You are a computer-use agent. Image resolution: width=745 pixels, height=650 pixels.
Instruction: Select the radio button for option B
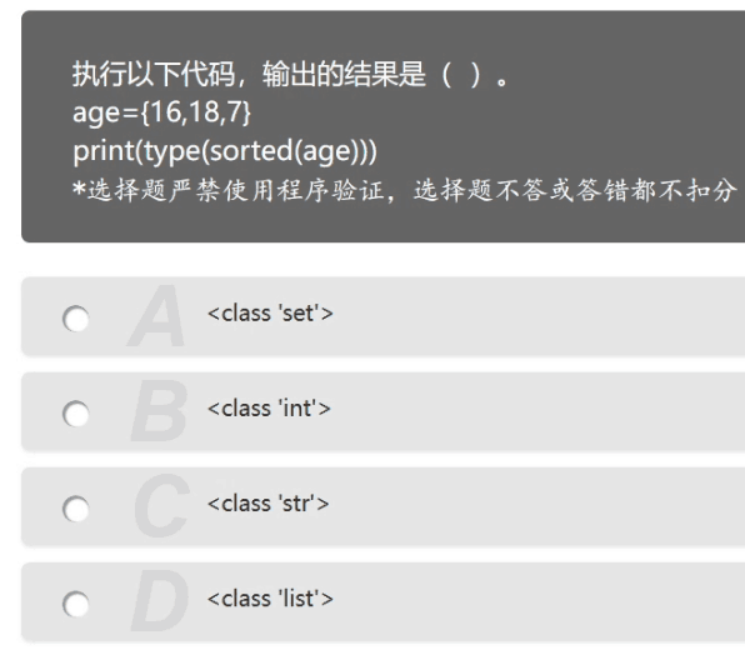[76, 414]
